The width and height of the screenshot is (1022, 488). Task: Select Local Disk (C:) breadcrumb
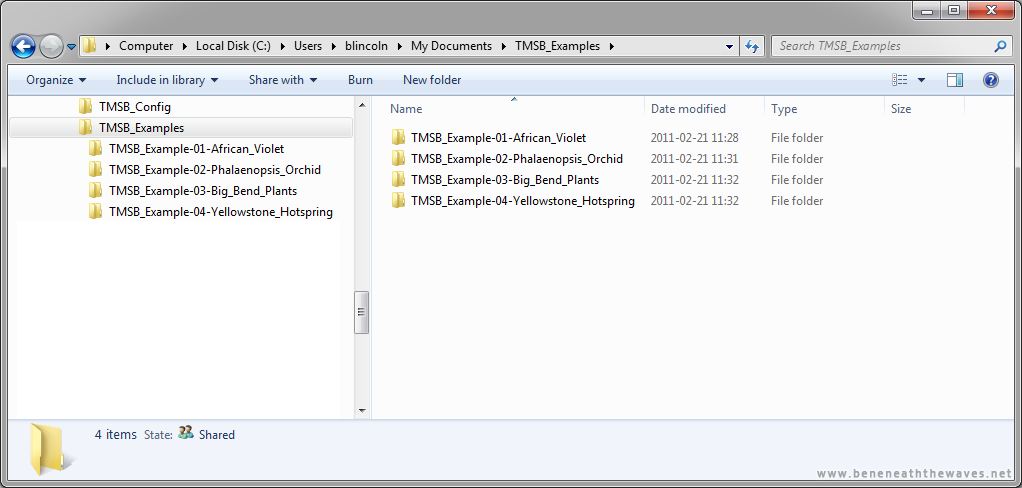pos(233,46)
